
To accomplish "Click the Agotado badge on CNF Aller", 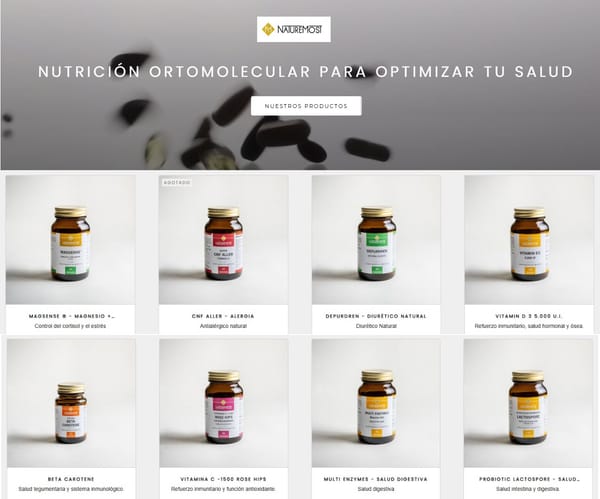I will 177,183.
